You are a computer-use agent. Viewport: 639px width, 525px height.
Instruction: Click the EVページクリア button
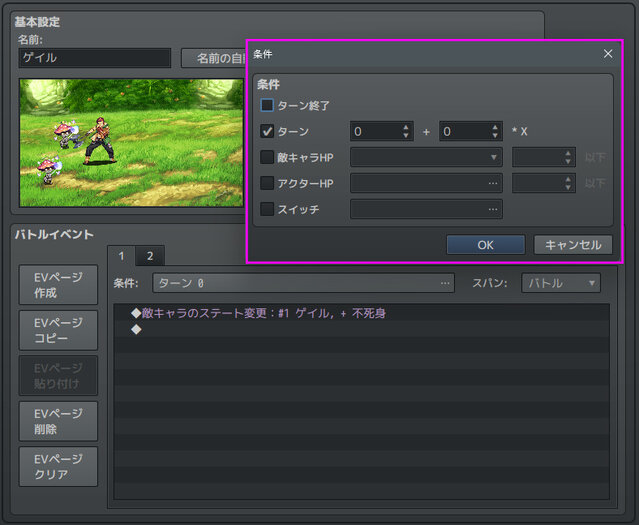[58, 467]
